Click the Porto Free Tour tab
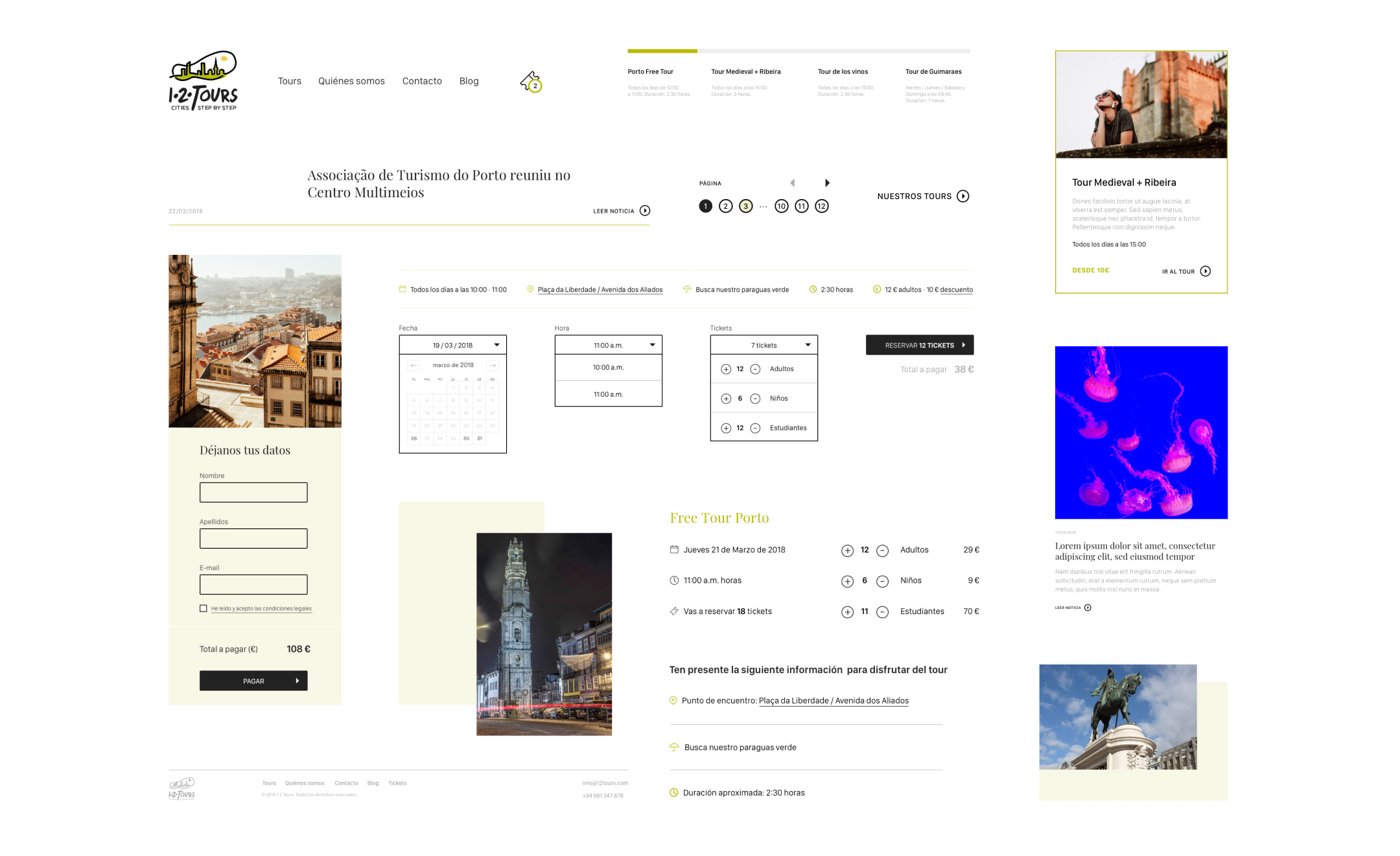The height and width of the screenshot is (856, 1400). click(650, 72)
